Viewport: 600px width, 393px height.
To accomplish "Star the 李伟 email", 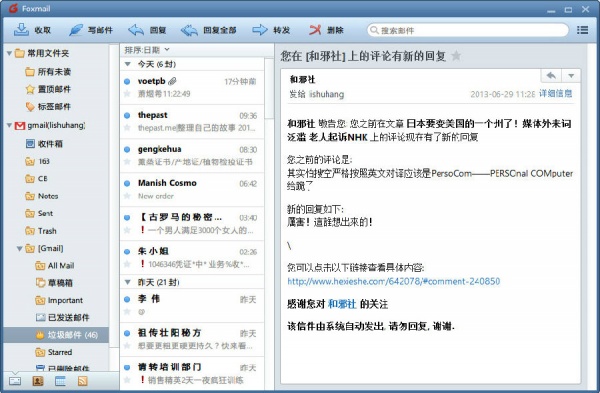I will click(x=127, y=312).
